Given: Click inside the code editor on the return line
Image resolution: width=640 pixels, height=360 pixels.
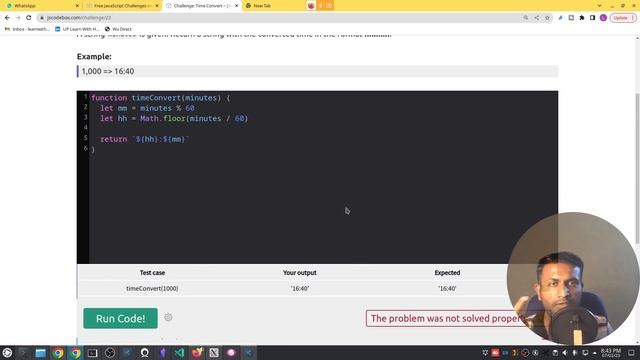Looking at the screenshot, I should click(x=144, y=139).
